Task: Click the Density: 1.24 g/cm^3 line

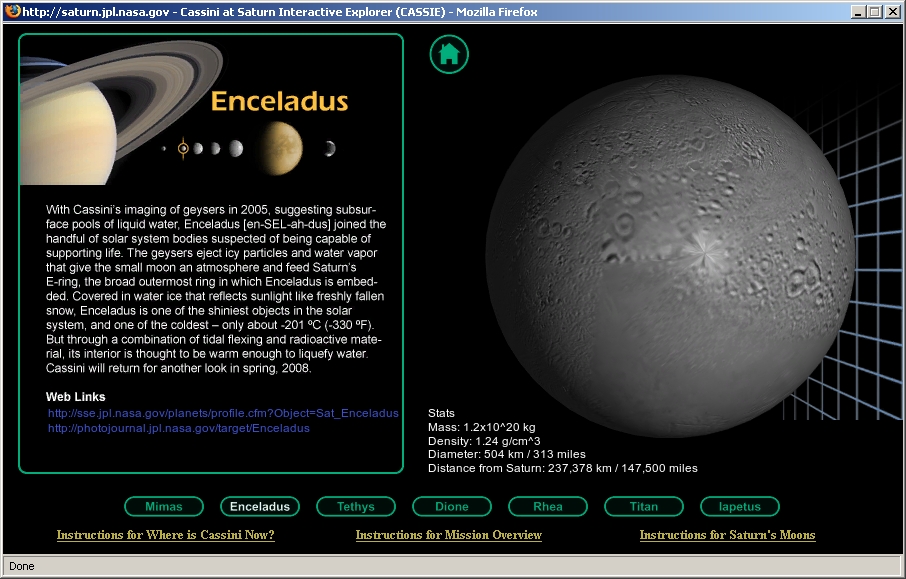Action: coord(484,441)
